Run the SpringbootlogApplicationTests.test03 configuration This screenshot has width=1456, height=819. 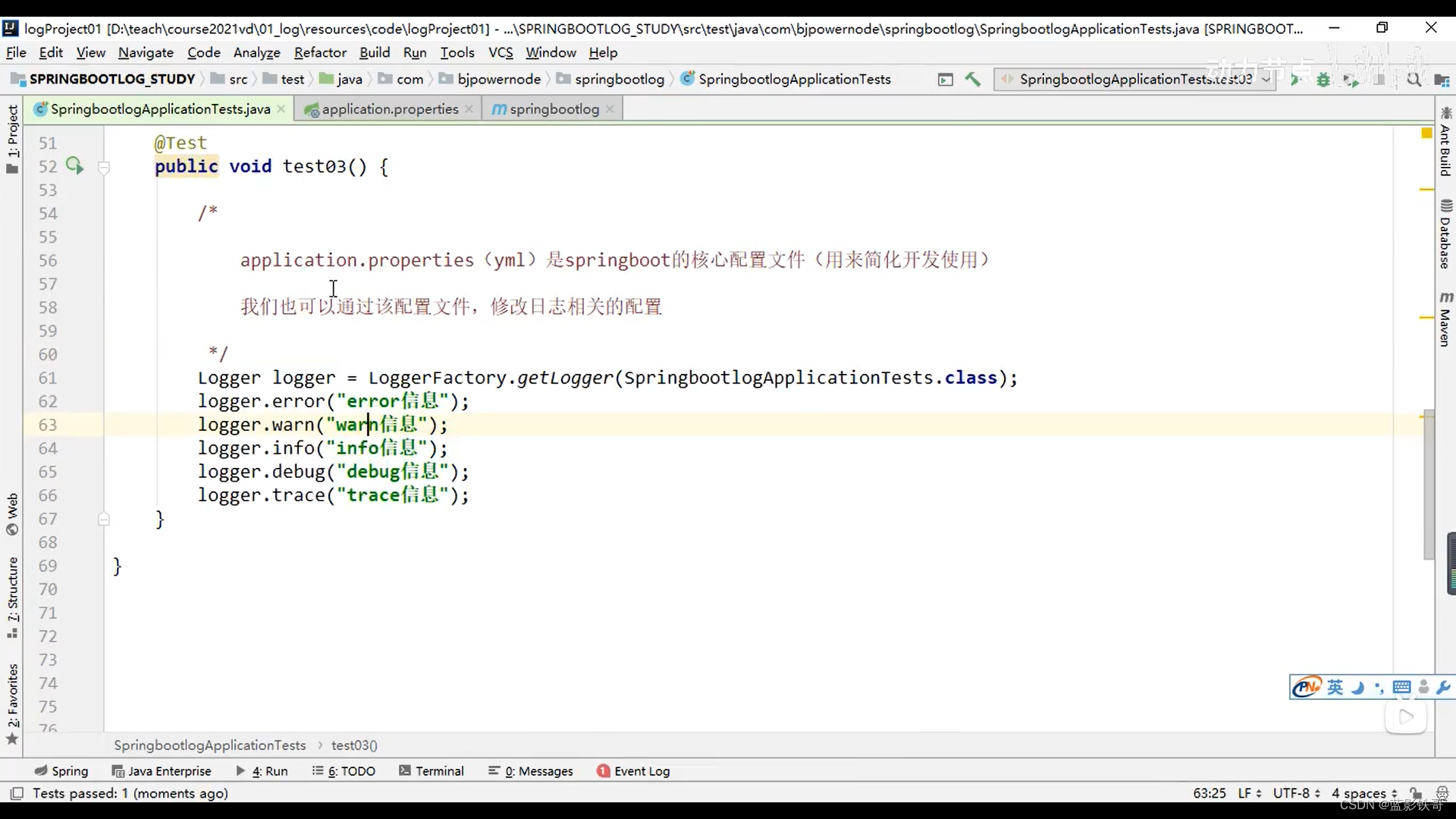[x=1295, y=80]
